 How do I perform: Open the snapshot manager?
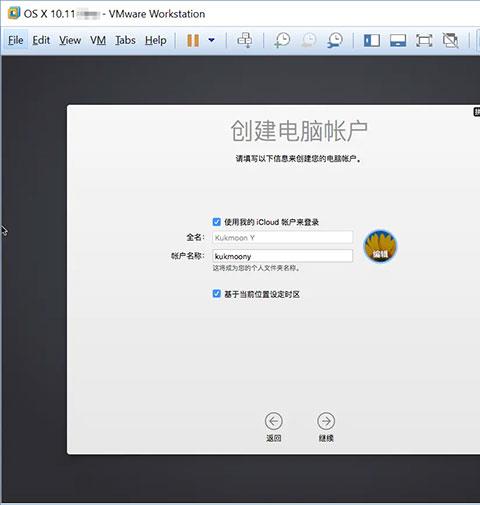tap(335, 40)
